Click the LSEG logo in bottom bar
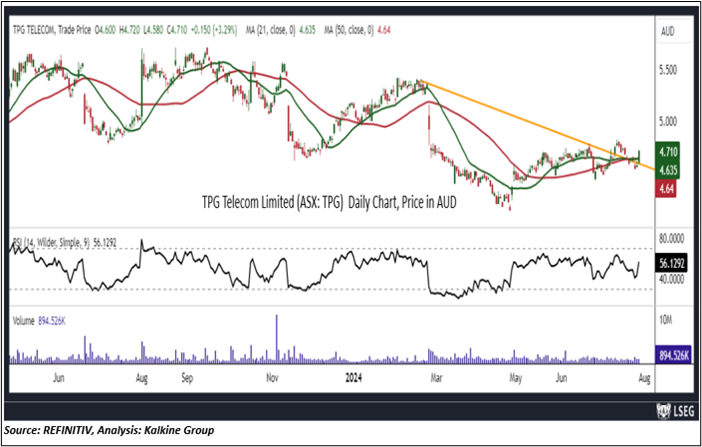Screen dimensions: 702x447 [675, 410]
